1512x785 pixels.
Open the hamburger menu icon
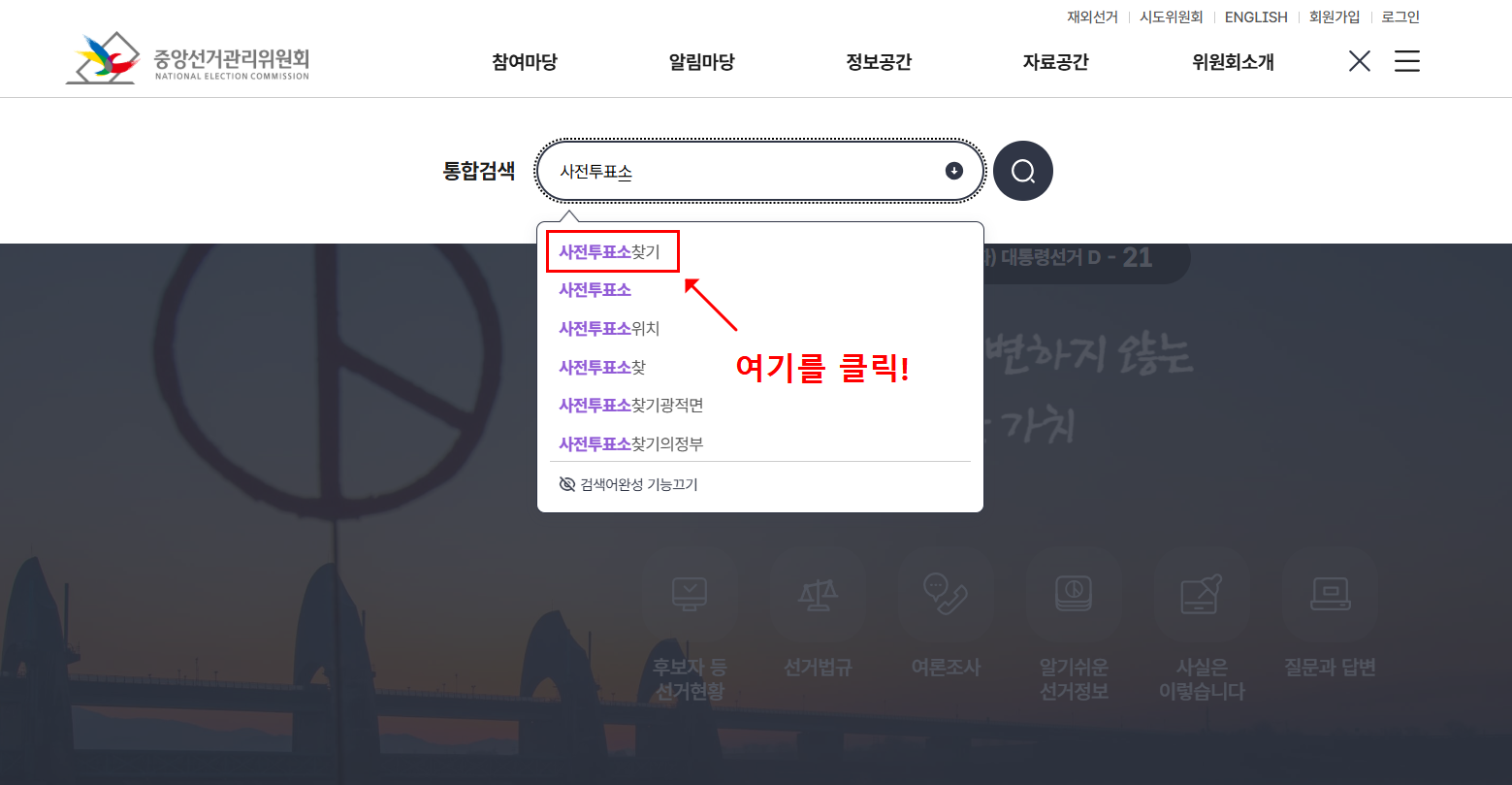pos(1405,60)
